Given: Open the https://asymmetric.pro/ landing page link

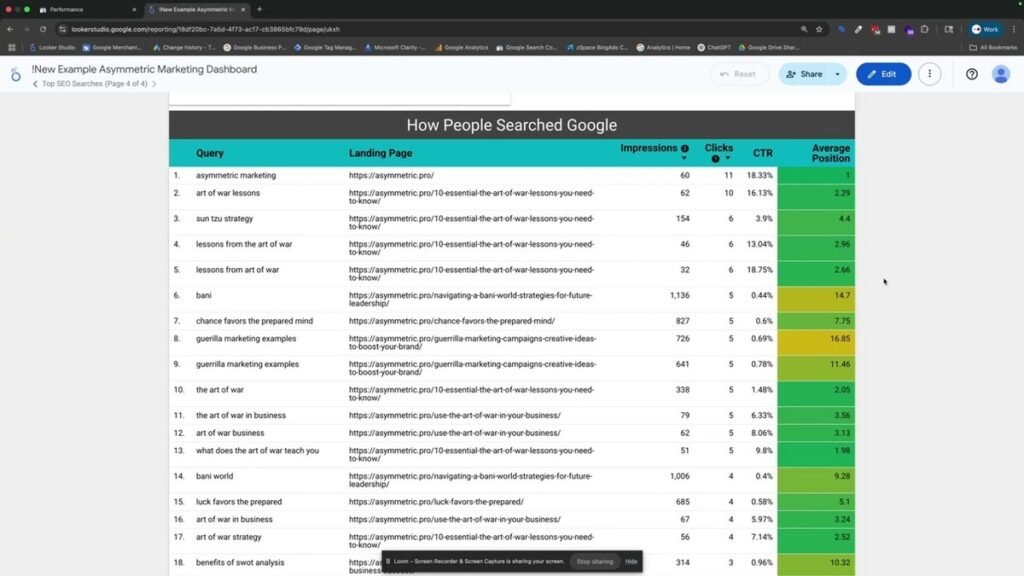Looking at the screenshot, I should pos(391,175).
